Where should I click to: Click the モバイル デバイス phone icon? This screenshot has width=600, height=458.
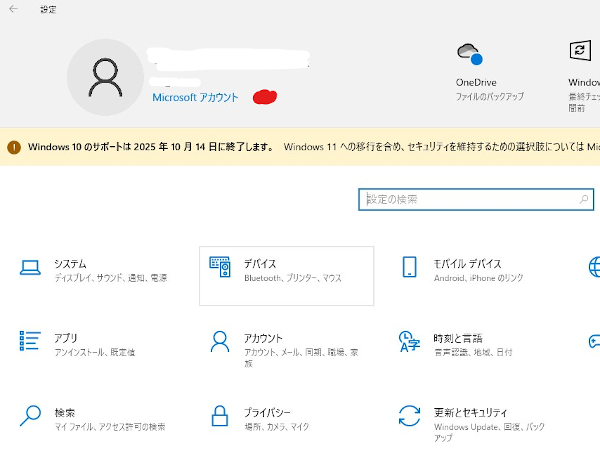[x=409, y=267]
